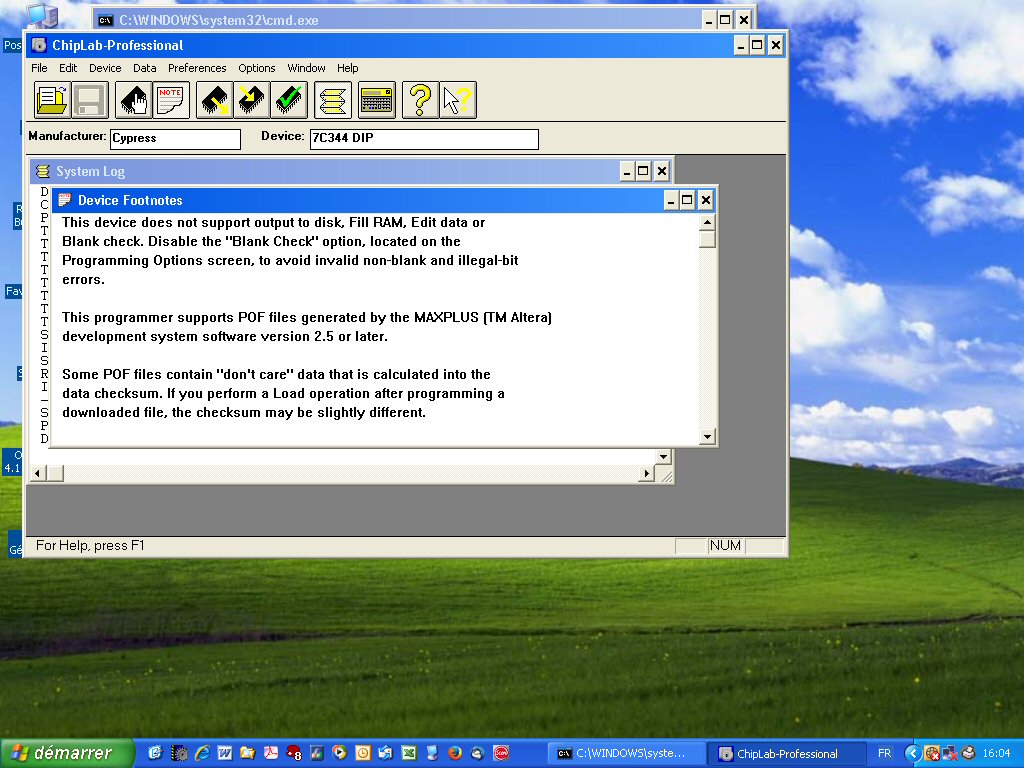This screenshot has width=1024, height=768.
Task: Open the Options menu
Action: pyautogui.click(x=257, y=68)
